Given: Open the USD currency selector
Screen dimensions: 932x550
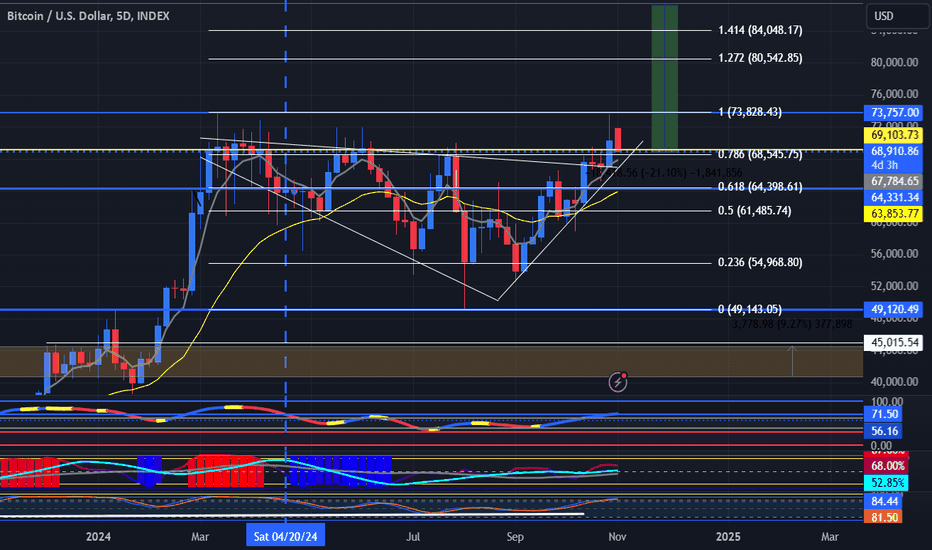Looking at the screenshot, I should coord(896,16).
